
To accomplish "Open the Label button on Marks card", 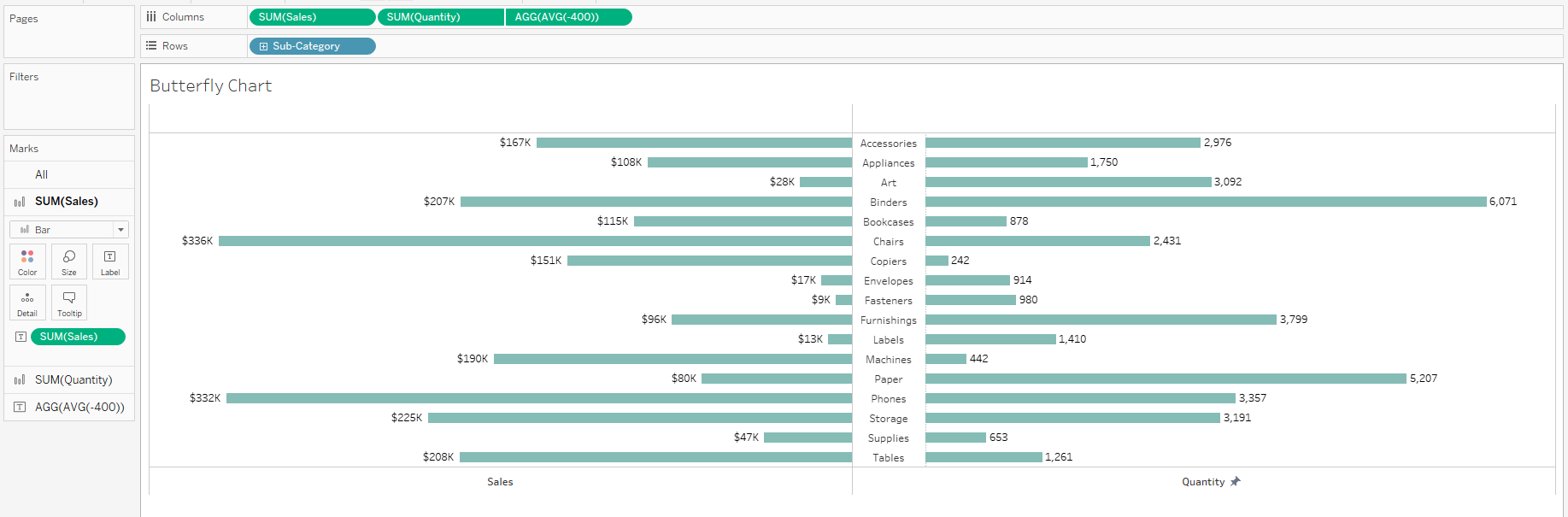I will pyautogui.click(x=110, y=261).
